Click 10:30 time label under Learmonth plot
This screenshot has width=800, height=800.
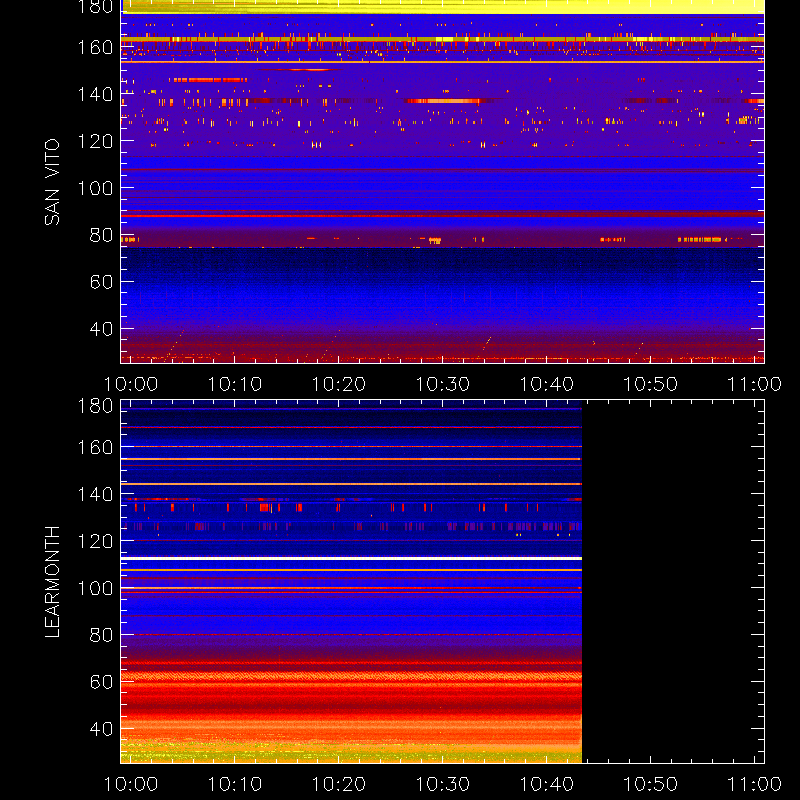click(x=442, y=784)
